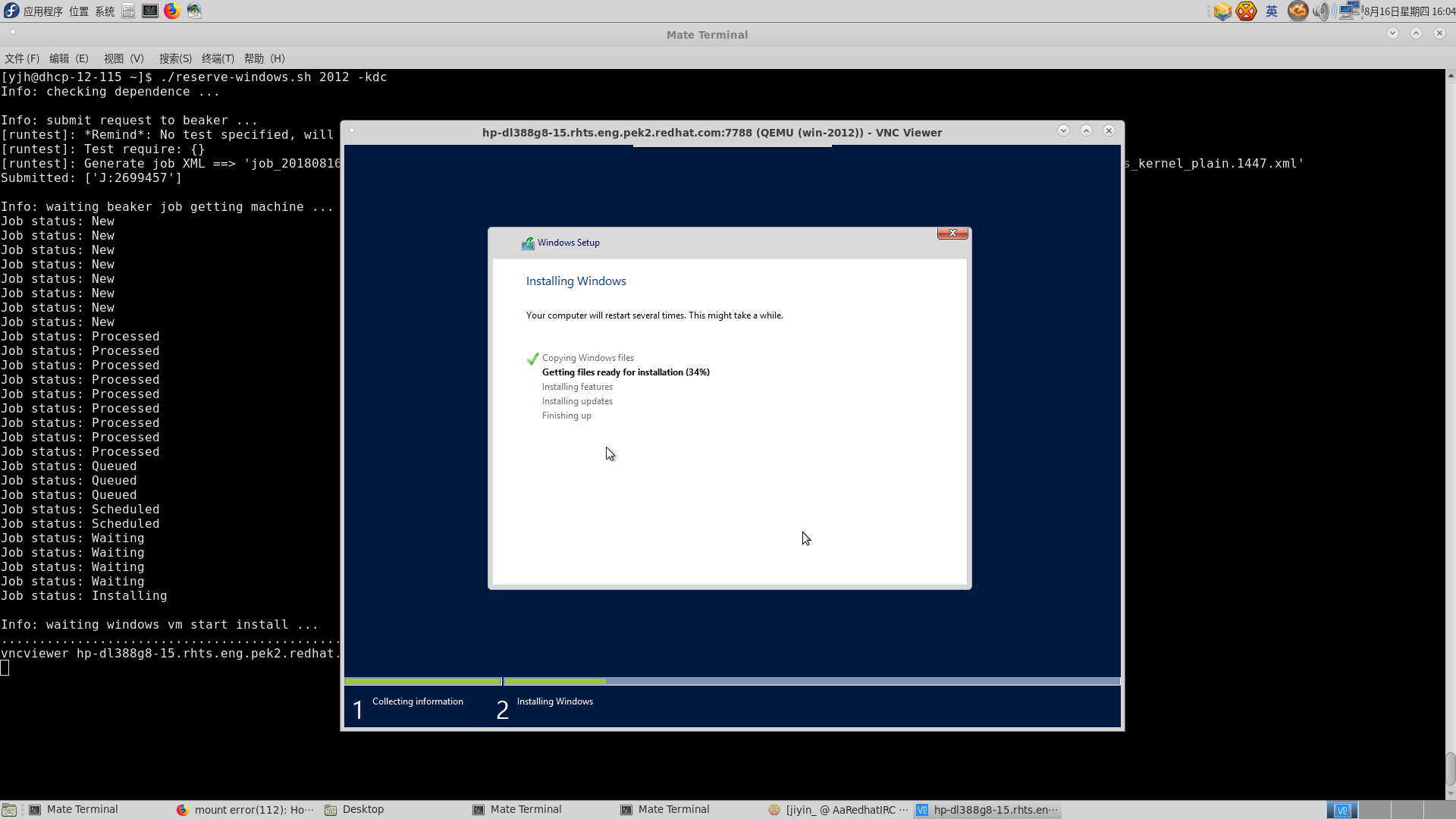1456x819 pixels.
Task: Open the 应用程序 menu
Action: coord(43,11)
